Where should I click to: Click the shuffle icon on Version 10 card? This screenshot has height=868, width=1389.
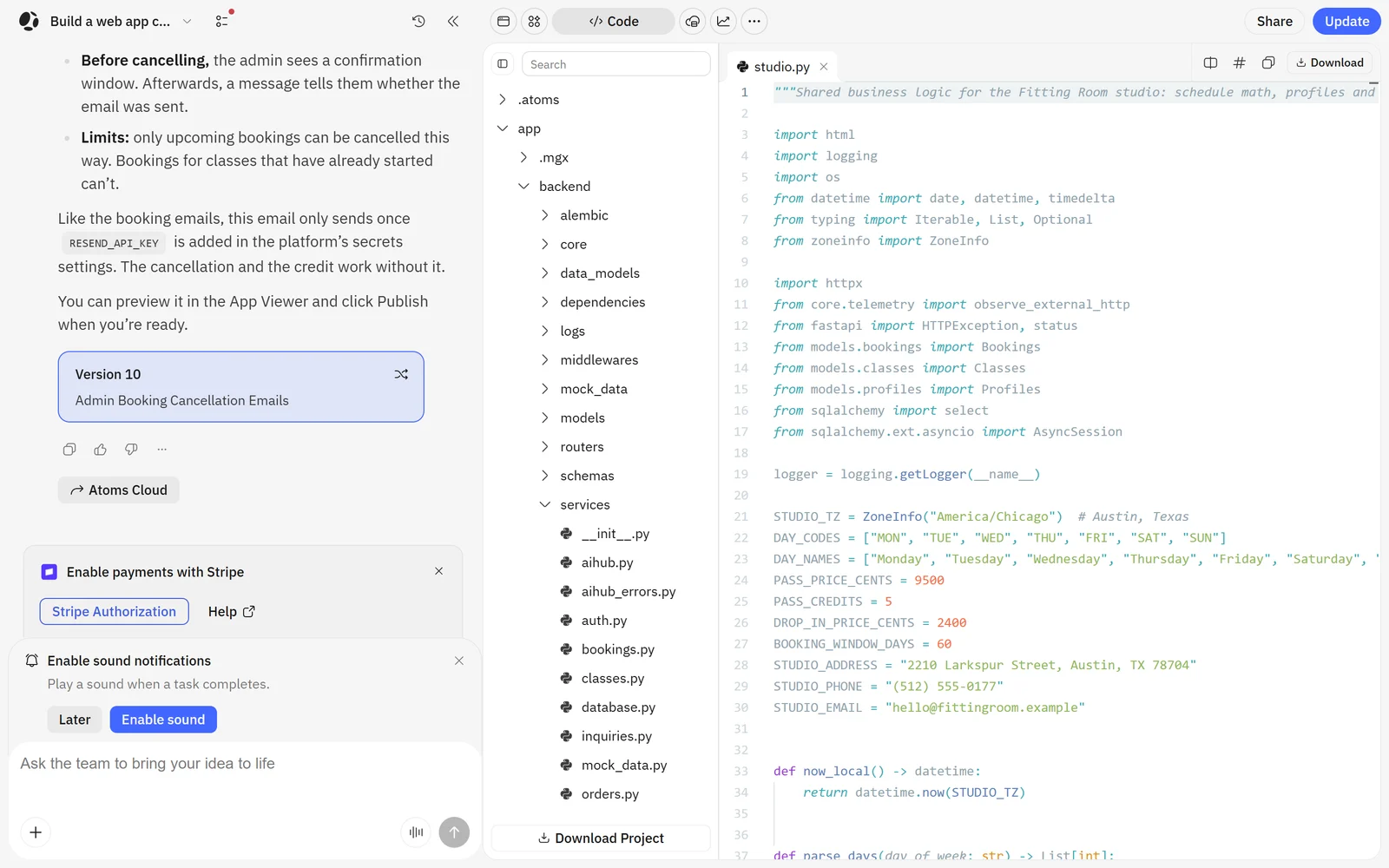(401, 374)
